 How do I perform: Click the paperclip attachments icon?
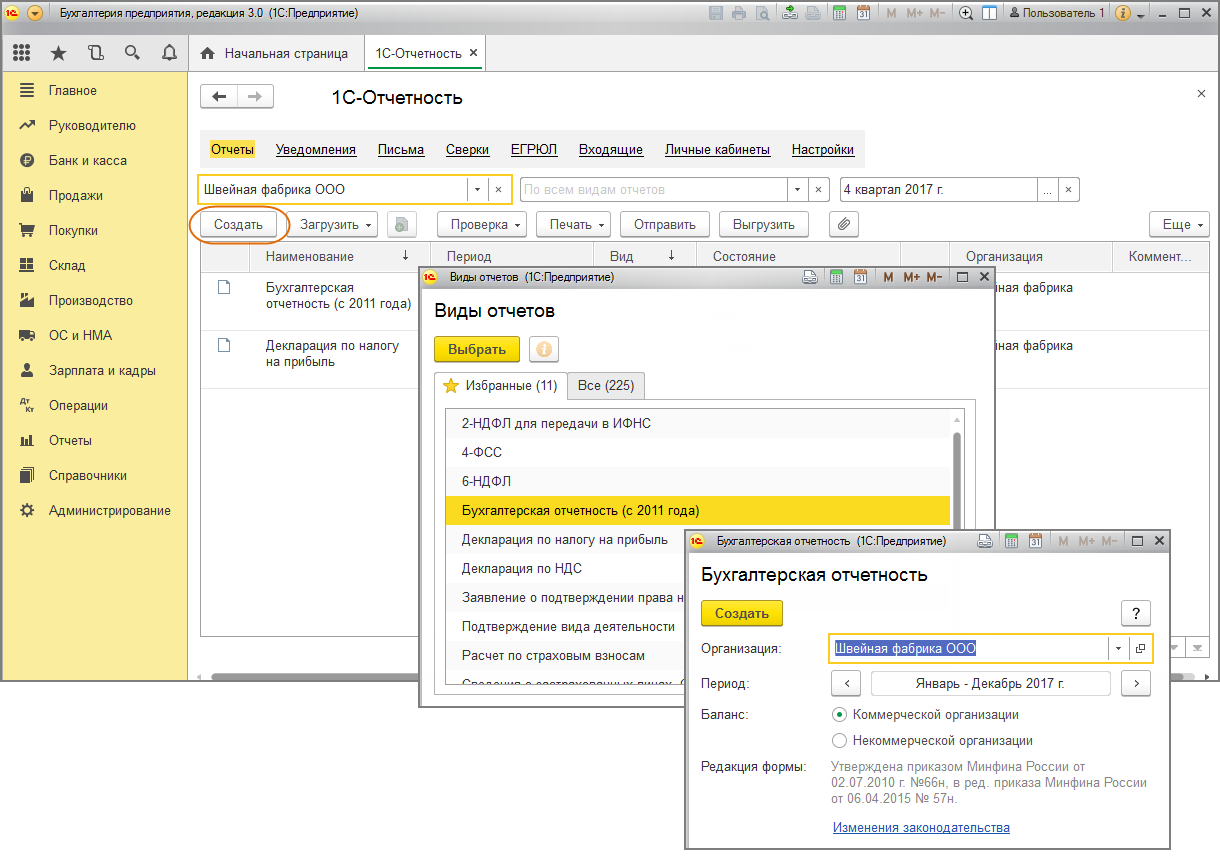844,225
